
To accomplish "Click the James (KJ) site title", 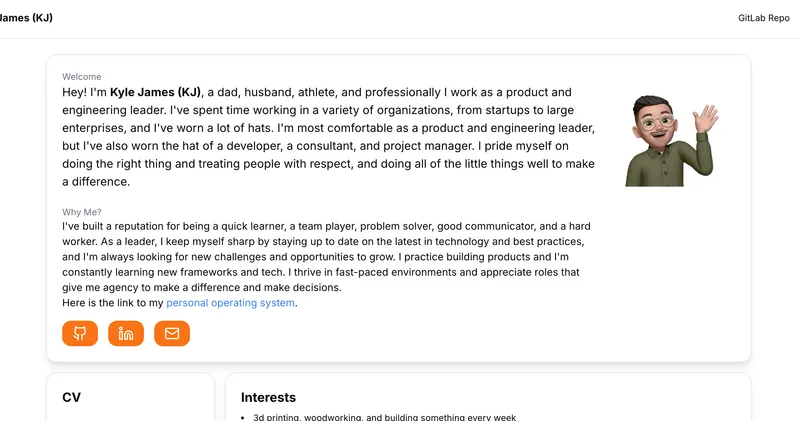I will click(x=26, y=19).
